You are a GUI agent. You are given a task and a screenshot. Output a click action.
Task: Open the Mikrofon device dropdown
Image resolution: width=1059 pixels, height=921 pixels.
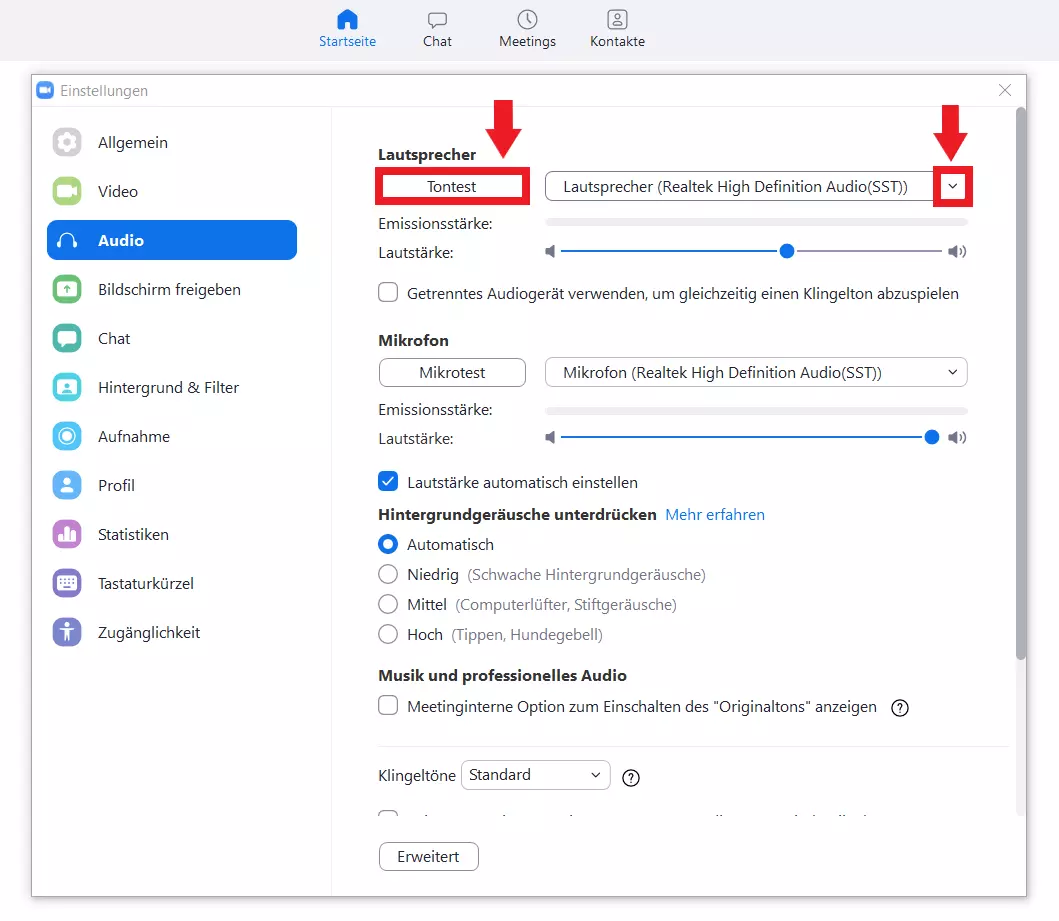756,373
